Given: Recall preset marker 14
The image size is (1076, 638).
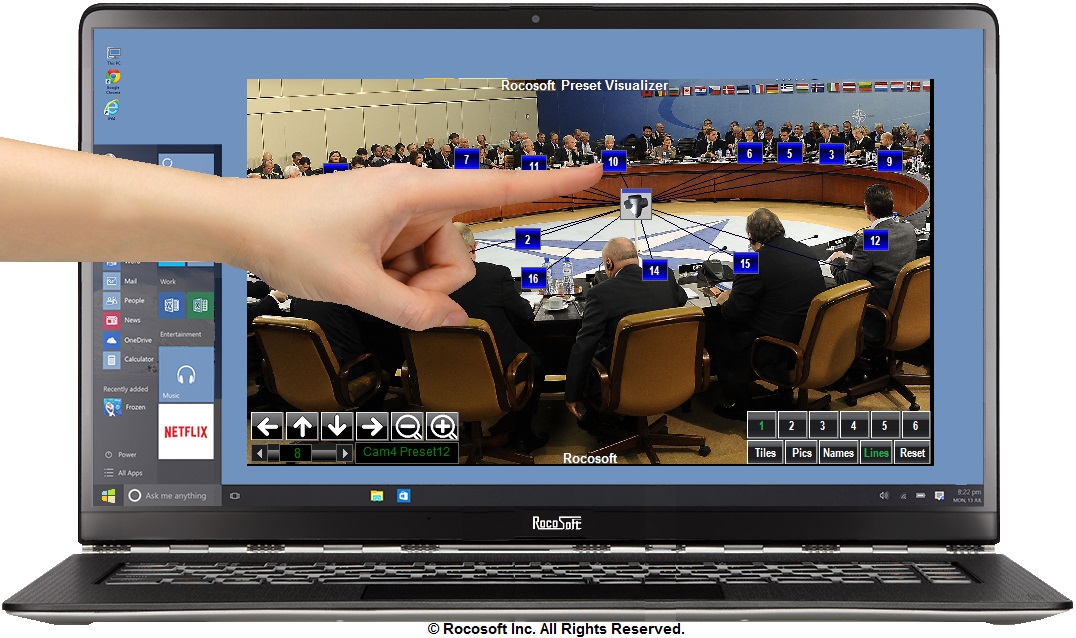Looking at the screenshot, I should pos(654,270).
